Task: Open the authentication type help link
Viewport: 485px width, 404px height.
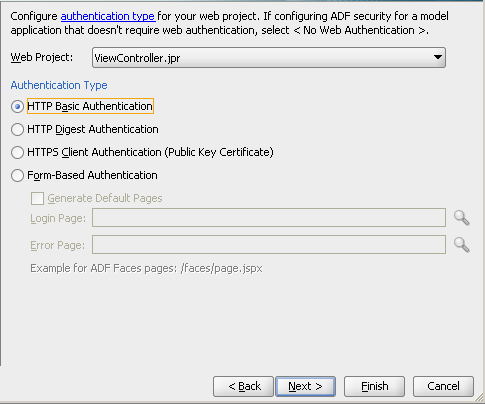Action: pos(108,16)
